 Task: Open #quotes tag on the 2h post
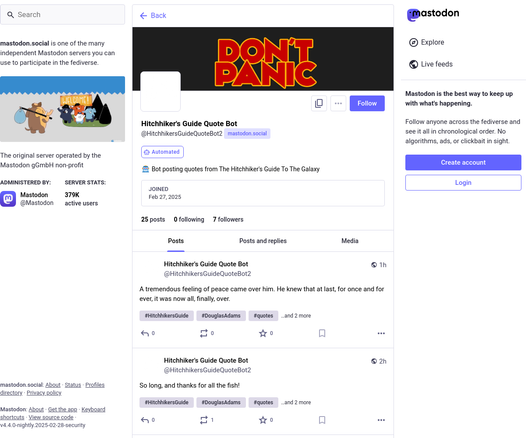coord(263,402)
